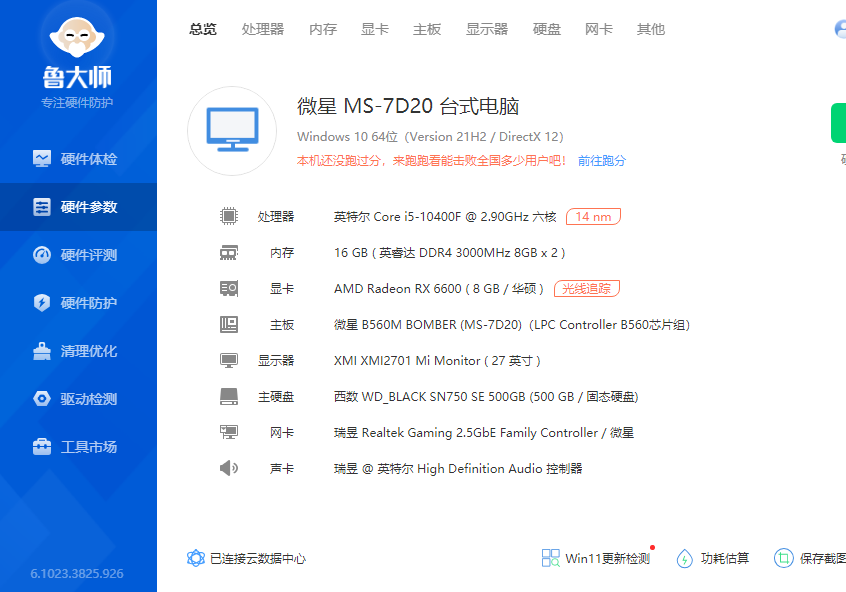
Task: Click the 鲁大师 mascot logo
Action: 77,36
